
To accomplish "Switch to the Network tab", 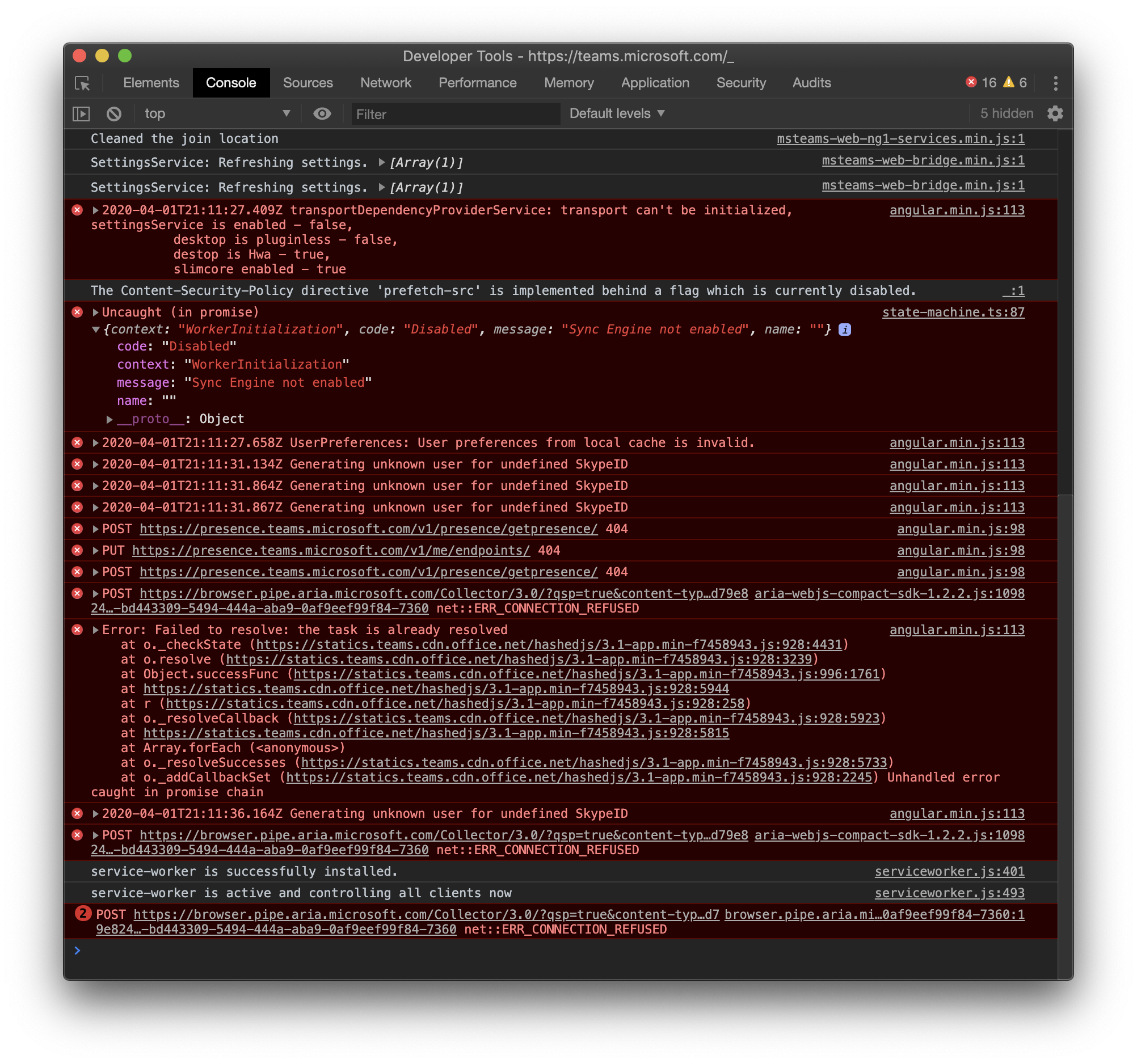I will [385, 83].
